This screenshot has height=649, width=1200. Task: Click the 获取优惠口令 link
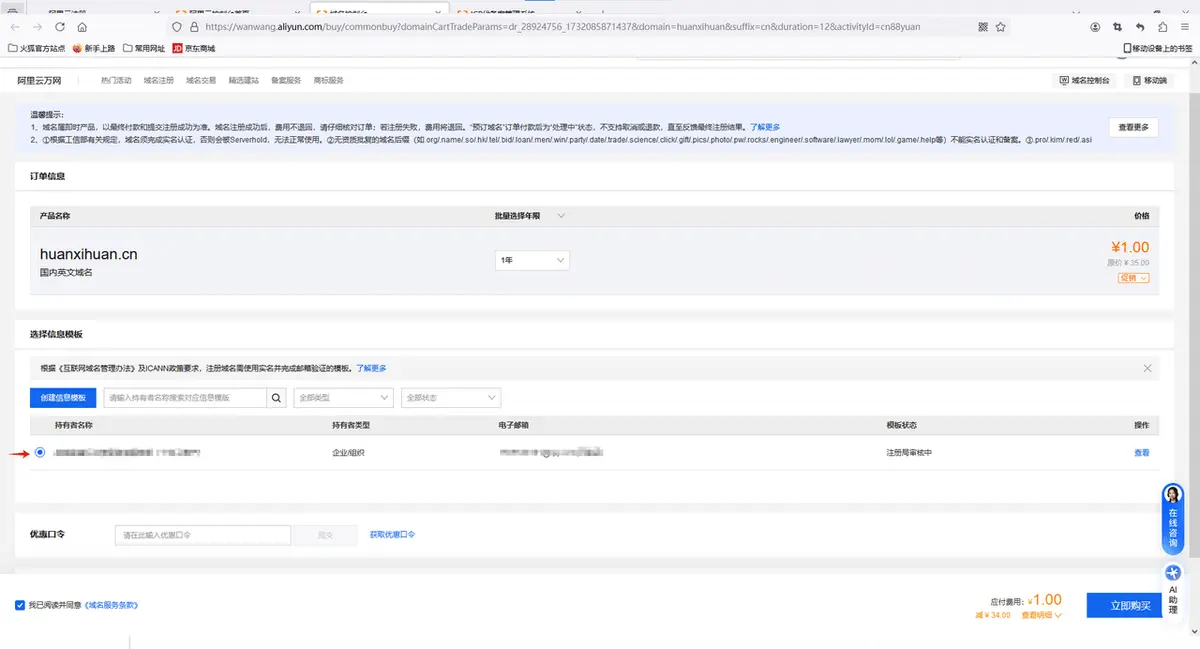[x=392, y=534]
